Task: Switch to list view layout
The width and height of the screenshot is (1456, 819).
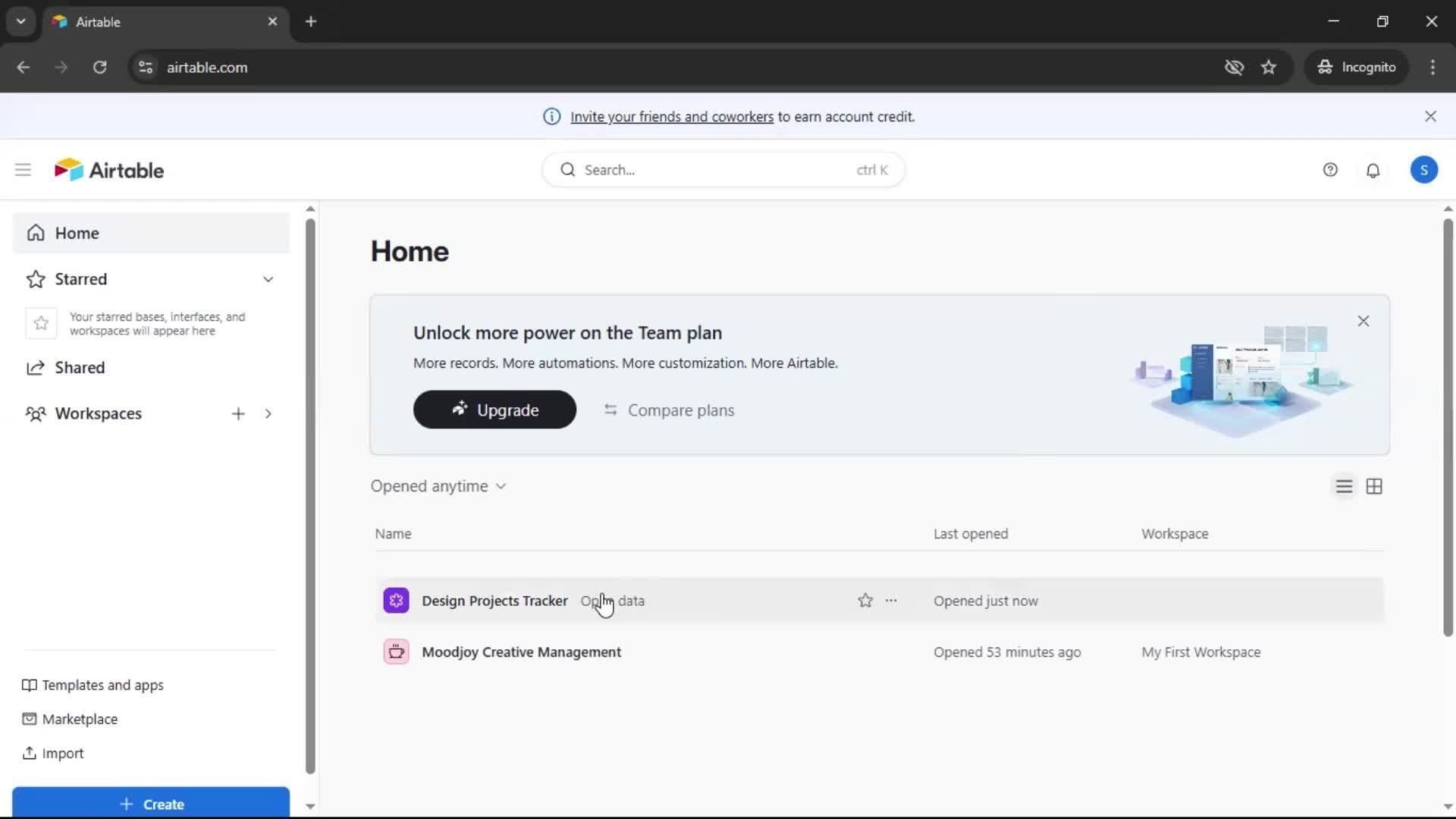Action: [x=1344, y=486]
